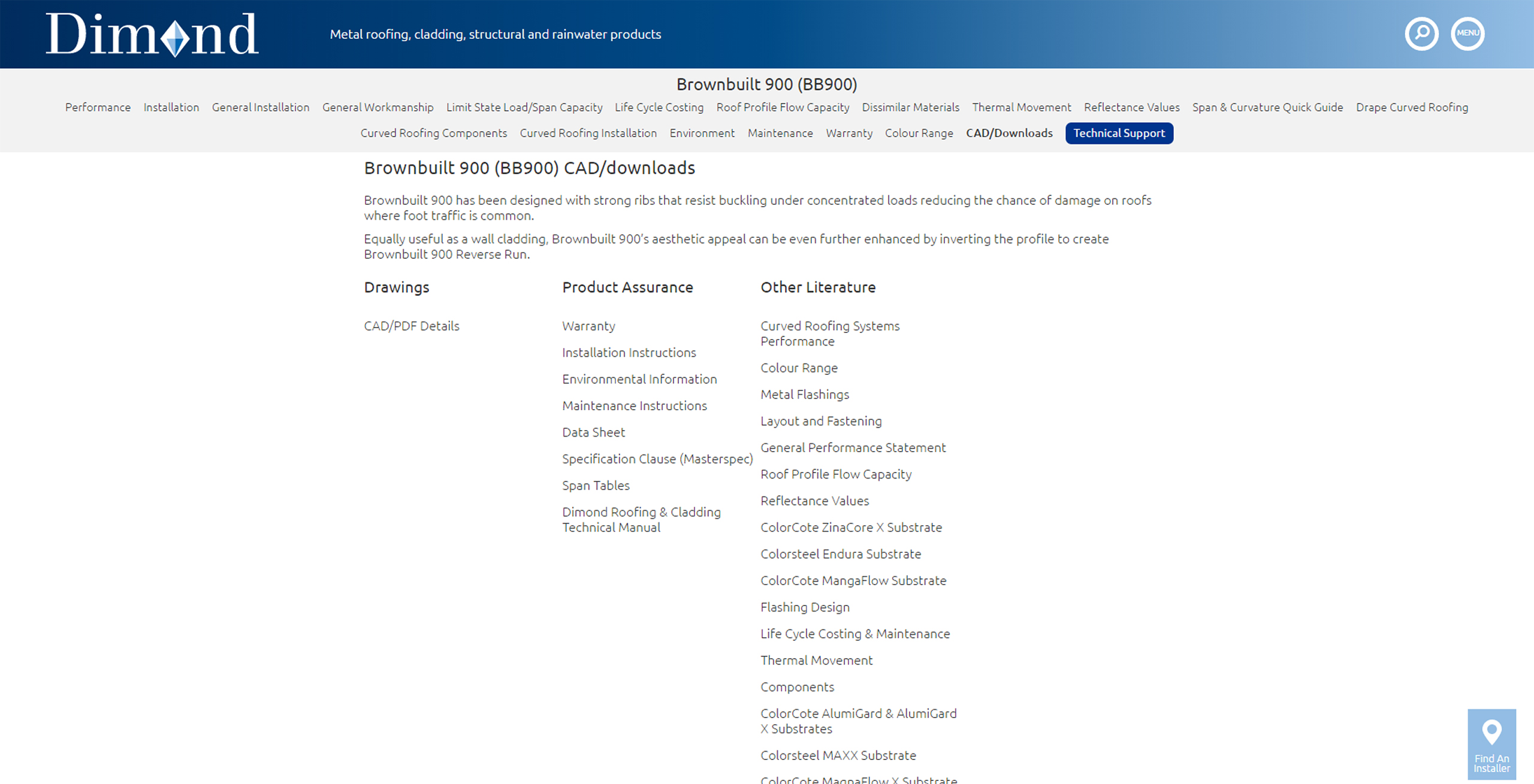This screenshot has width=1534, height=784.
Task: Open Metal Flashings link
Action: tap(805, 394)
